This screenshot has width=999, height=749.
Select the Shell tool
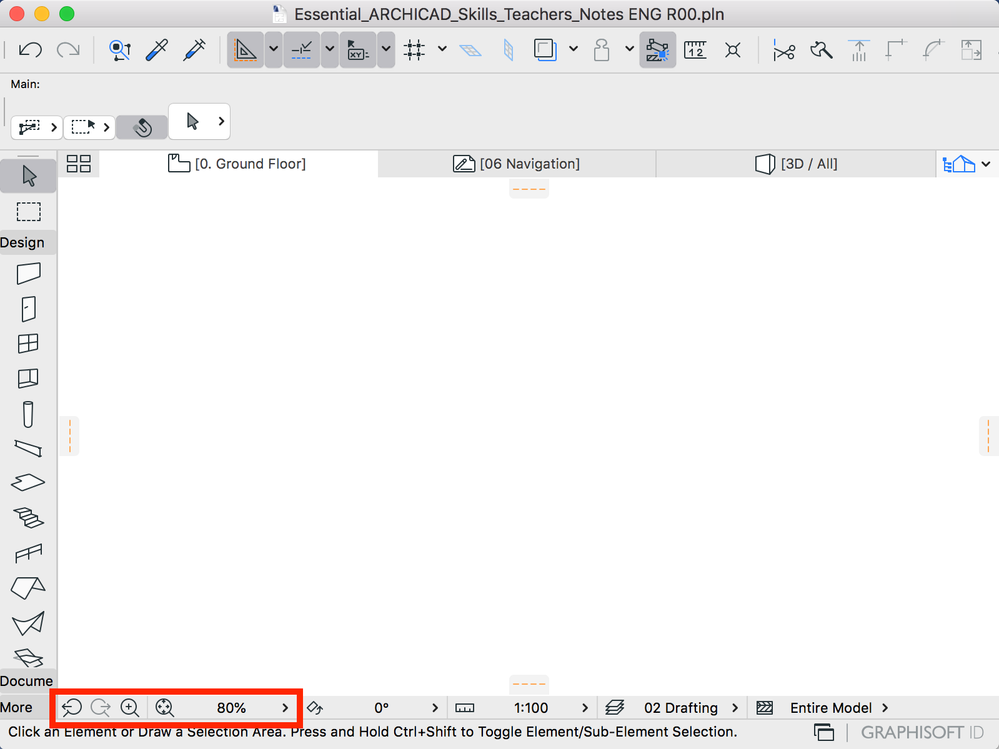coord(28,623)
